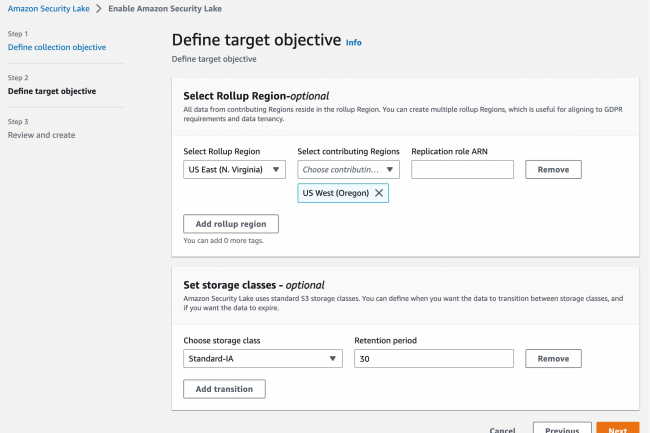
Task: Cancel the Security Lake setup
Action: coord(502,430)
